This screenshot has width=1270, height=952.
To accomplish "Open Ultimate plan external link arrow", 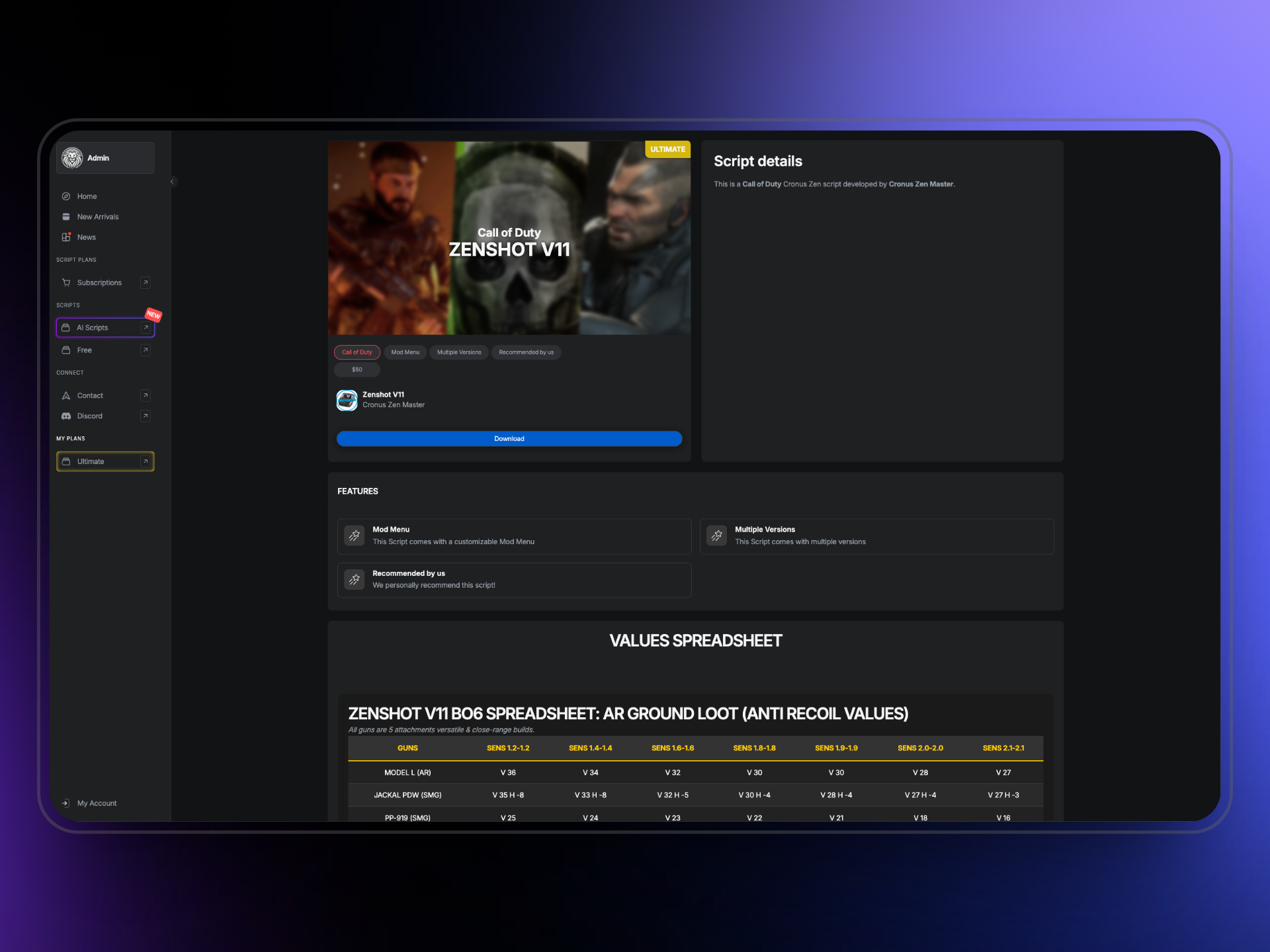I will coord(146,461).
